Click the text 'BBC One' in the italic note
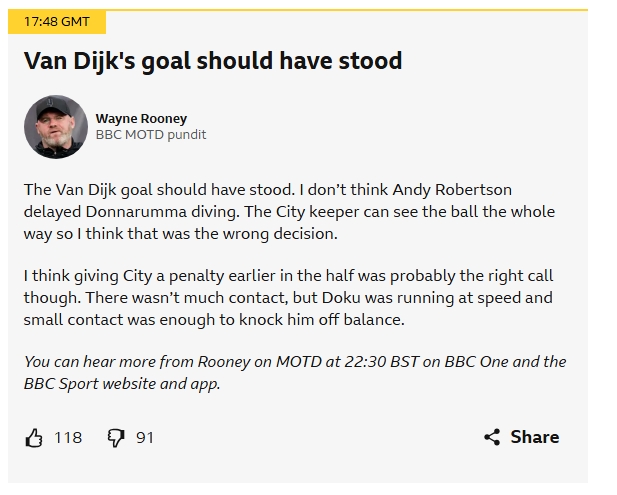The height and width of the screenshot is (495, 617). pos(477,362)
